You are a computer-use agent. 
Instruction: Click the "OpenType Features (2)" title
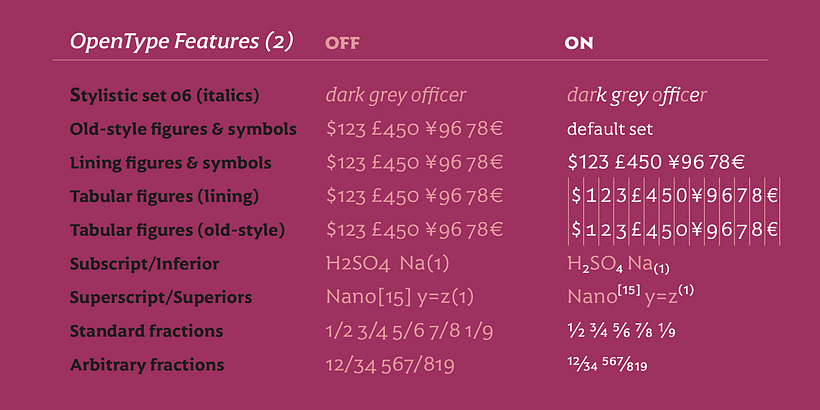pyautogui.click(x=181, y=42)
